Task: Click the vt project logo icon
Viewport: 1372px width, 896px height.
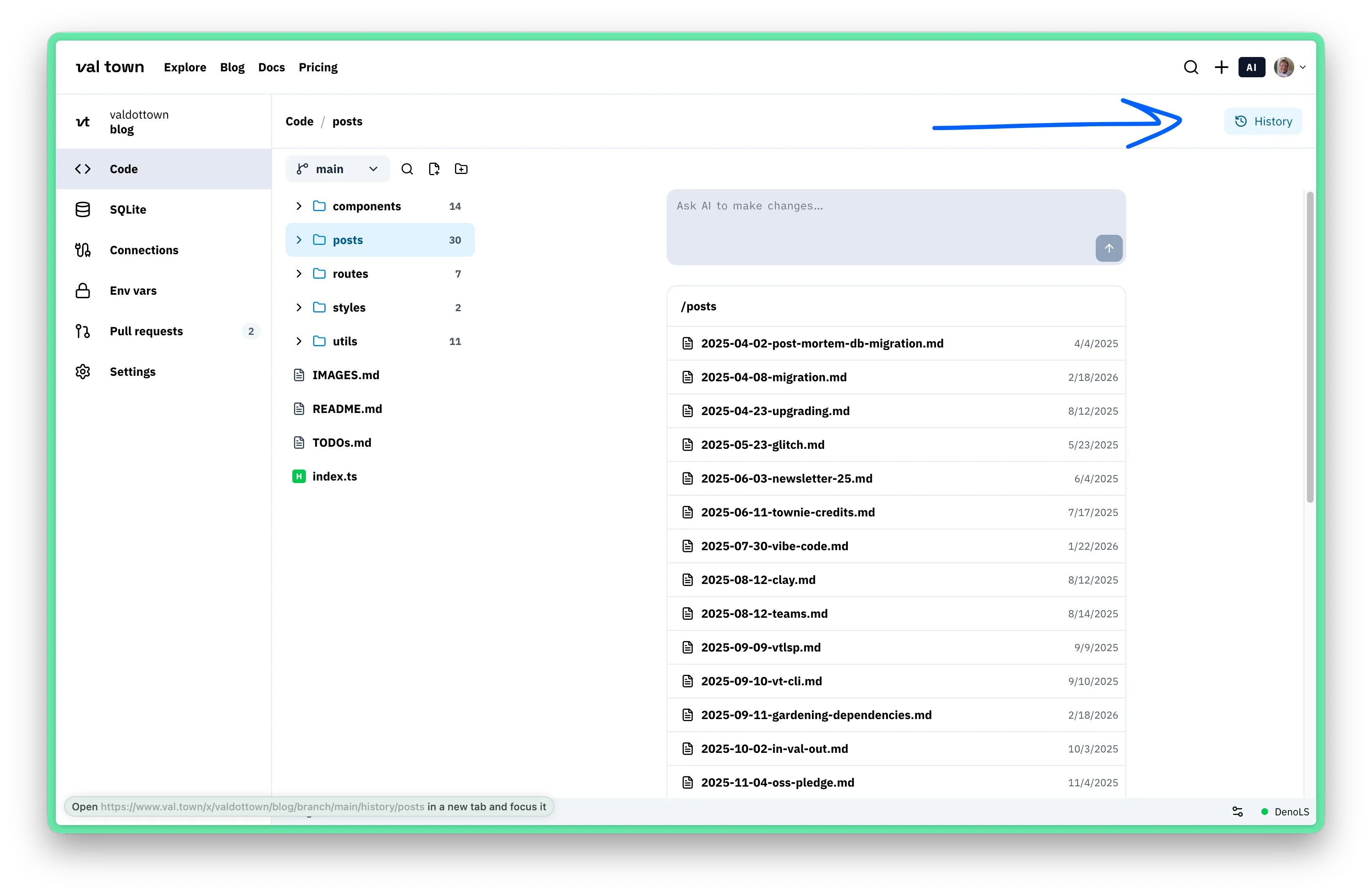Action: click(83, 122)
